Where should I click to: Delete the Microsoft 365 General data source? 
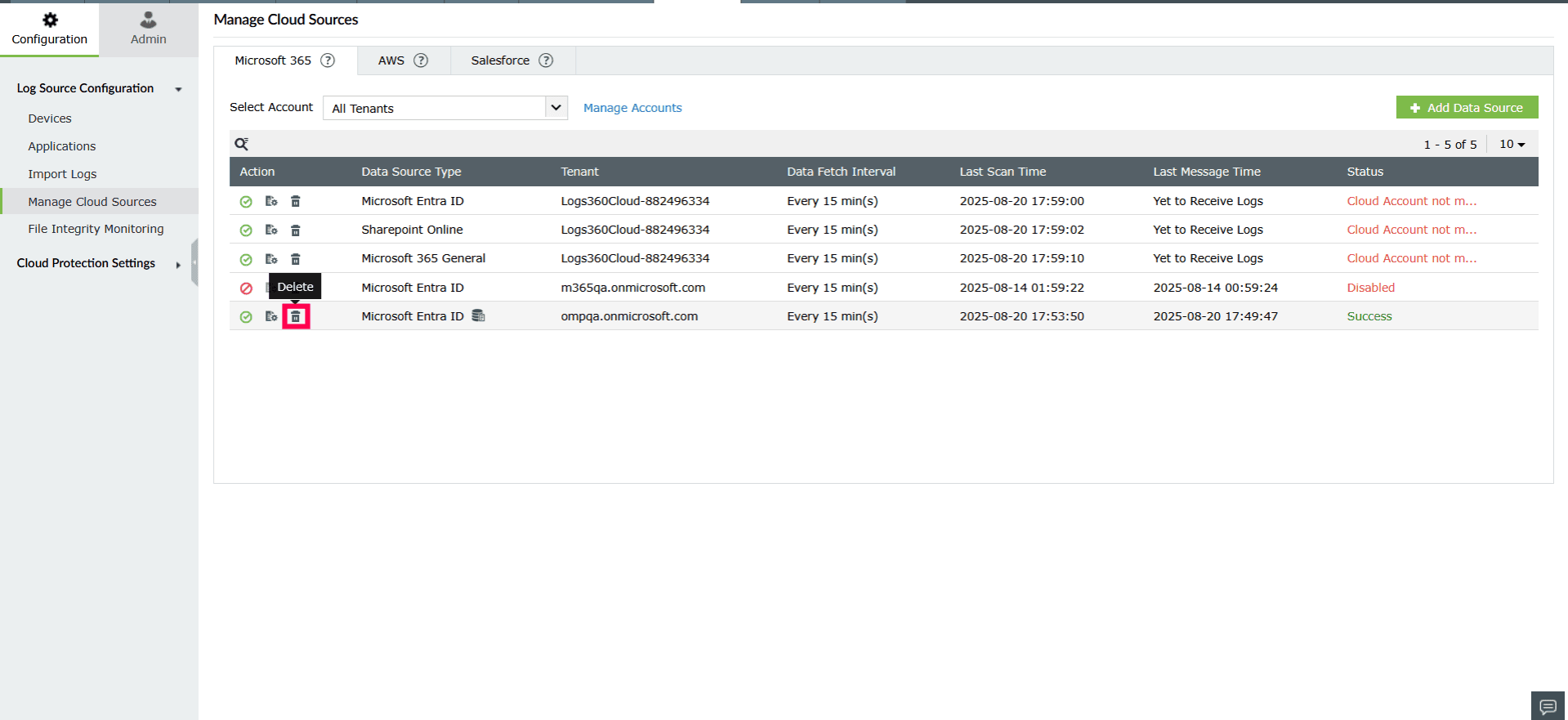(x=296, y=258)
